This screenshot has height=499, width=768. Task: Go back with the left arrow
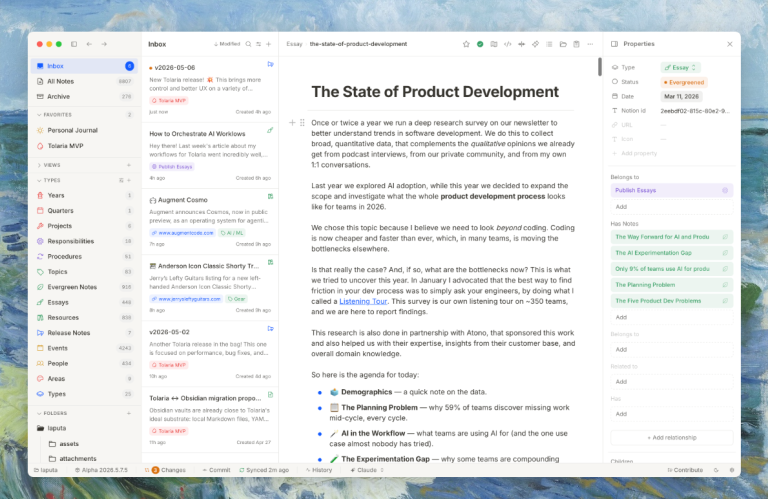point(89,44)
